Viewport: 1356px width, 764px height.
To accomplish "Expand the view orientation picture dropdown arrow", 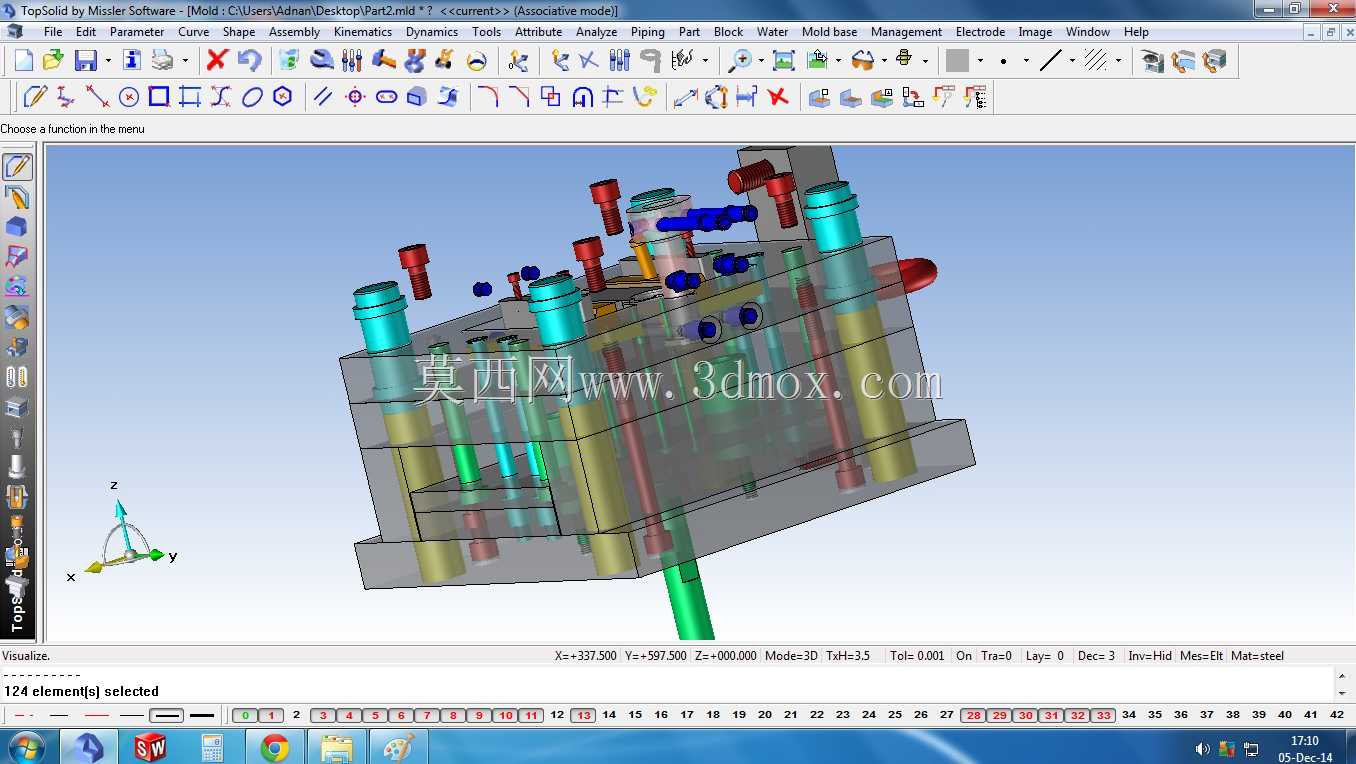I will [x=838, y=61].
